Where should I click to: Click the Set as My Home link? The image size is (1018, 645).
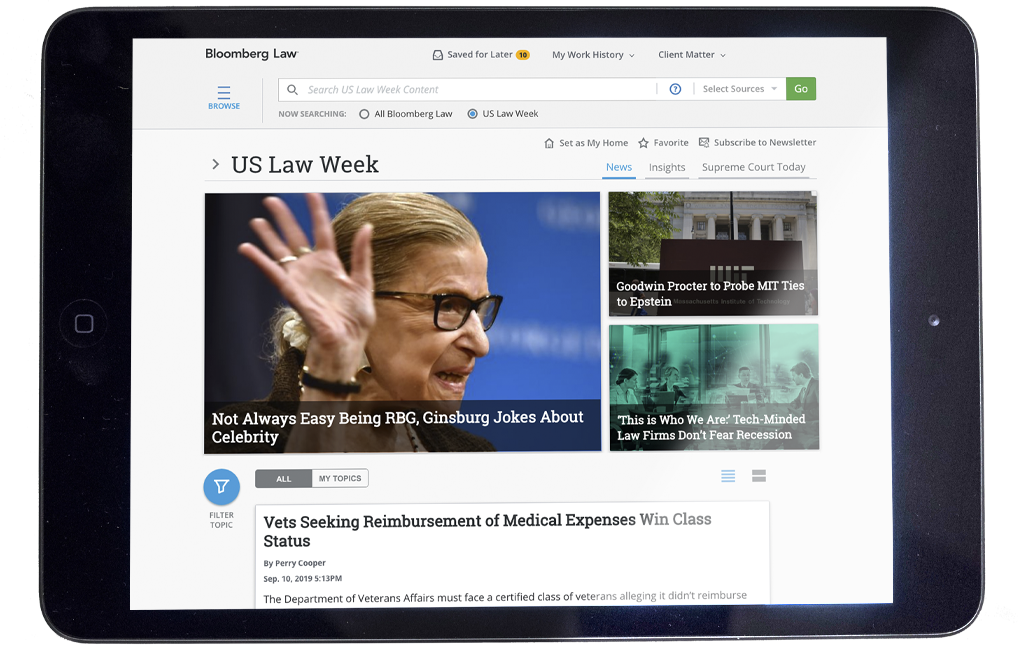click(593, 143)
